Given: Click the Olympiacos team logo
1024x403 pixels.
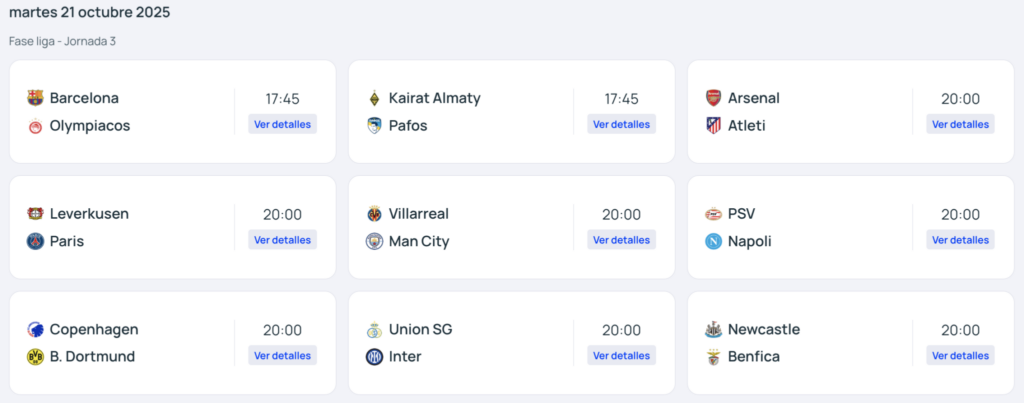Looking at the screenshot, I should click(x=36, y=126).
